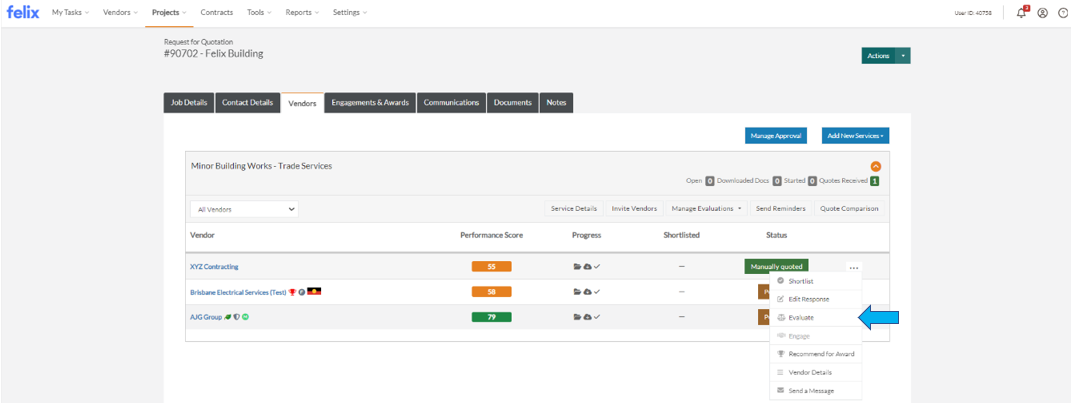
Task: Open the Engagements & Awards tab
Action: (370, 102)
